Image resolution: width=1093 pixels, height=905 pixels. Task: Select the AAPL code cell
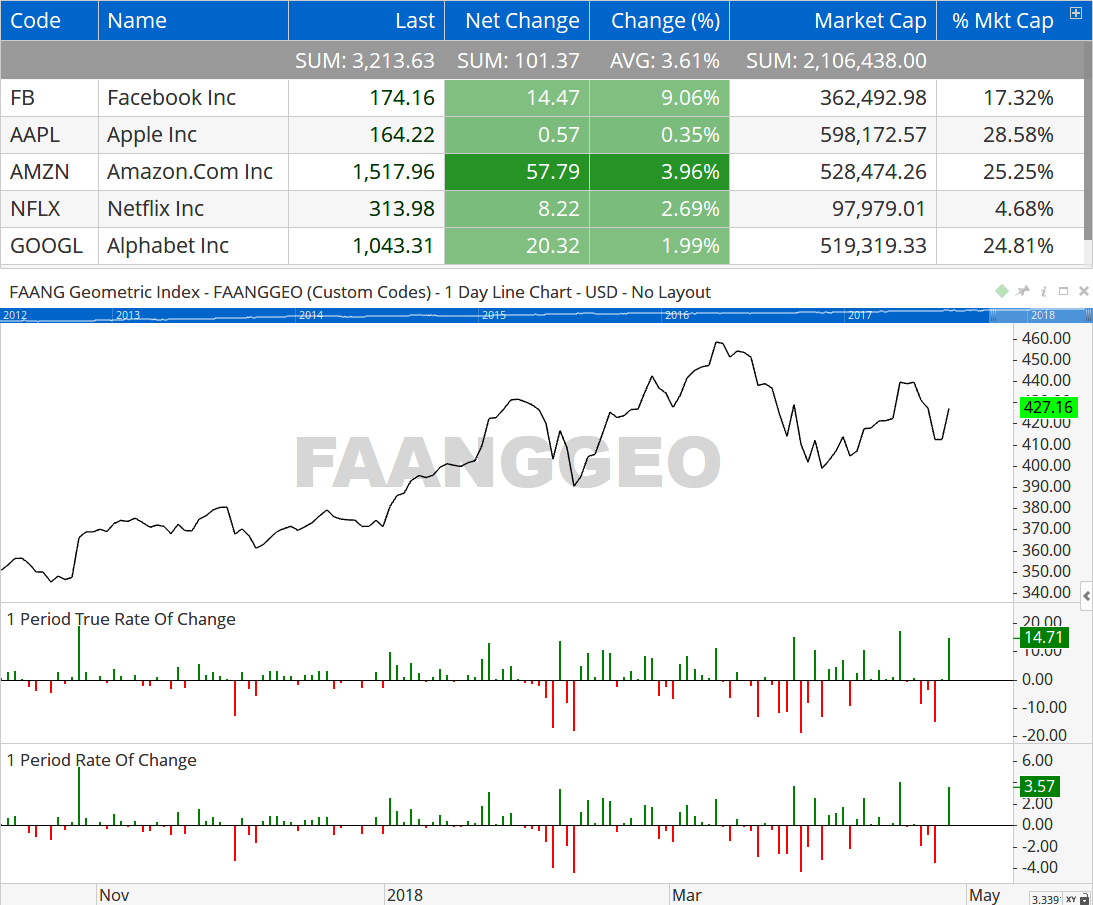[x=49, y=135]
